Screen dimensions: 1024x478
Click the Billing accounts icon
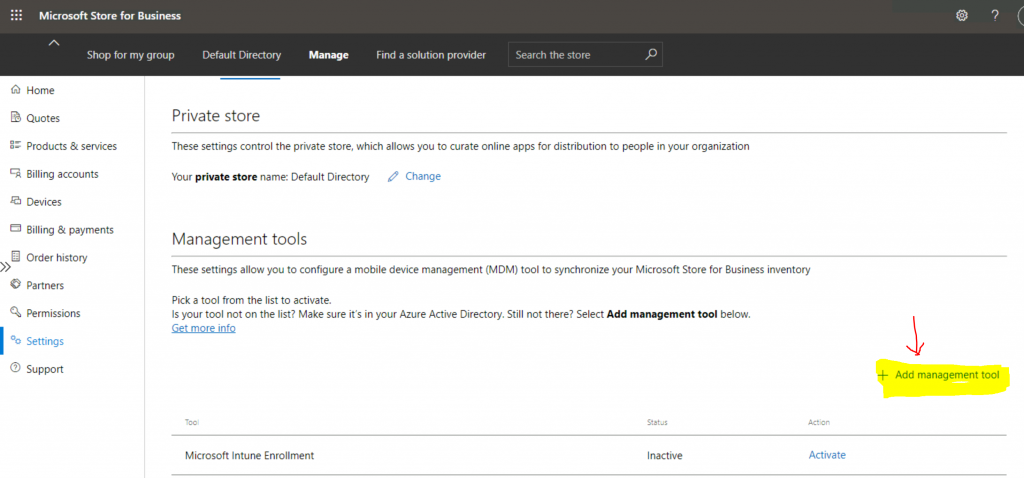coord(16,174)
